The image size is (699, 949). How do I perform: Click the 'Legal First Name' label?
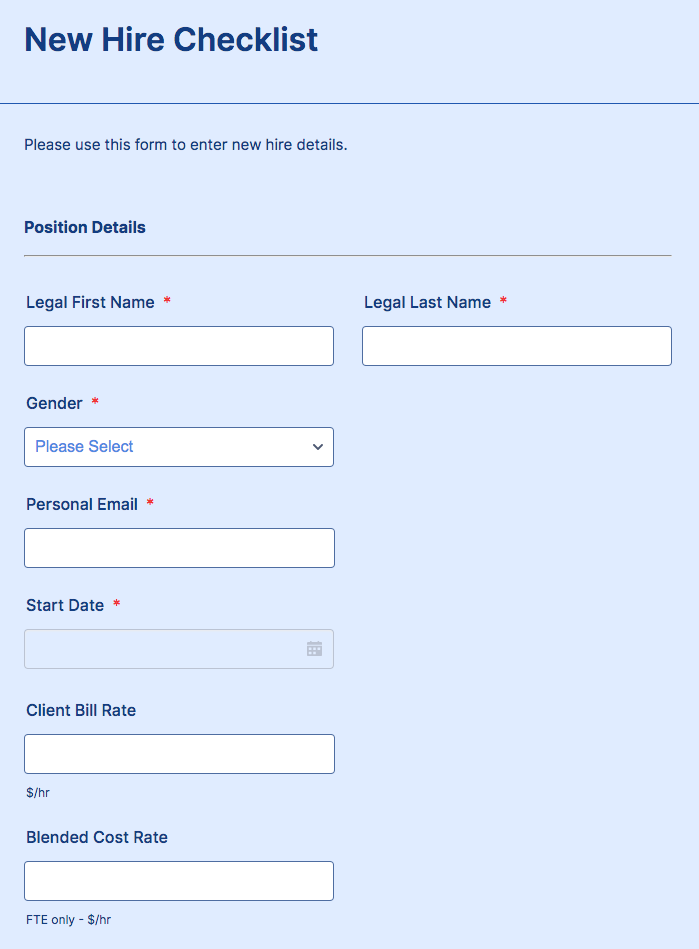click(x=90, y=302)
